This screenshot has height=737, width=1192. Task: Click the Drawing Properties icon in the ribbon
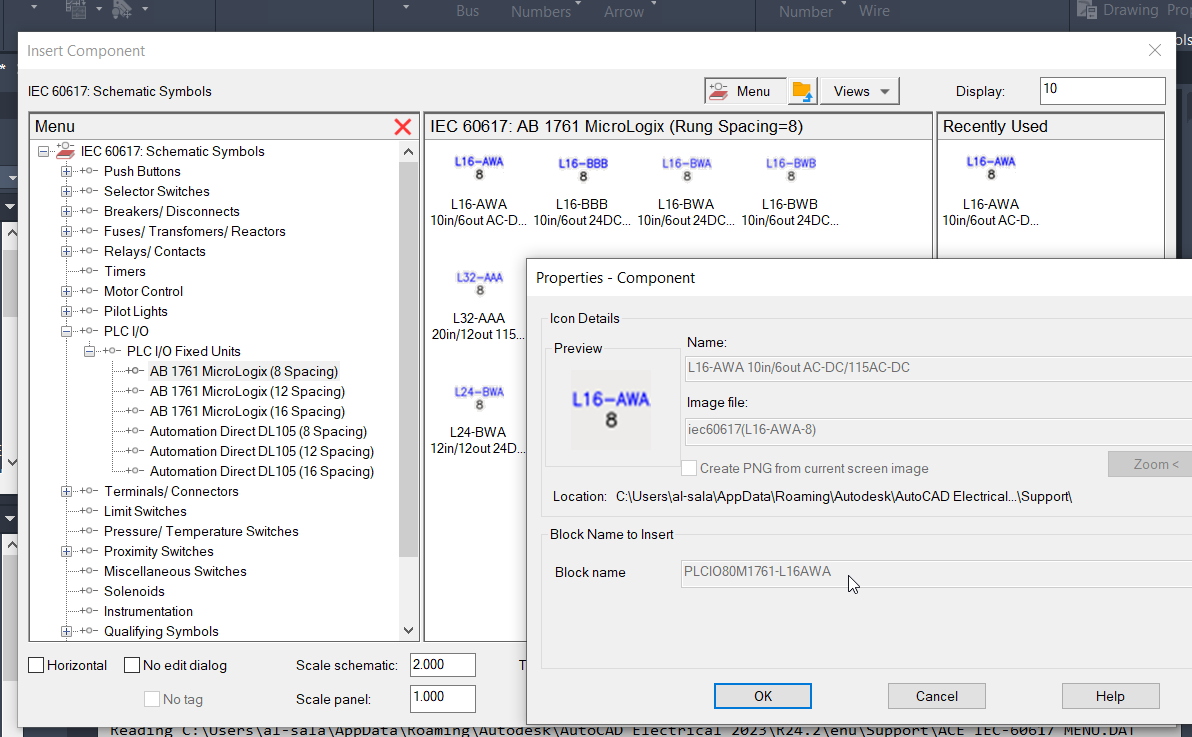point(1087,11)
